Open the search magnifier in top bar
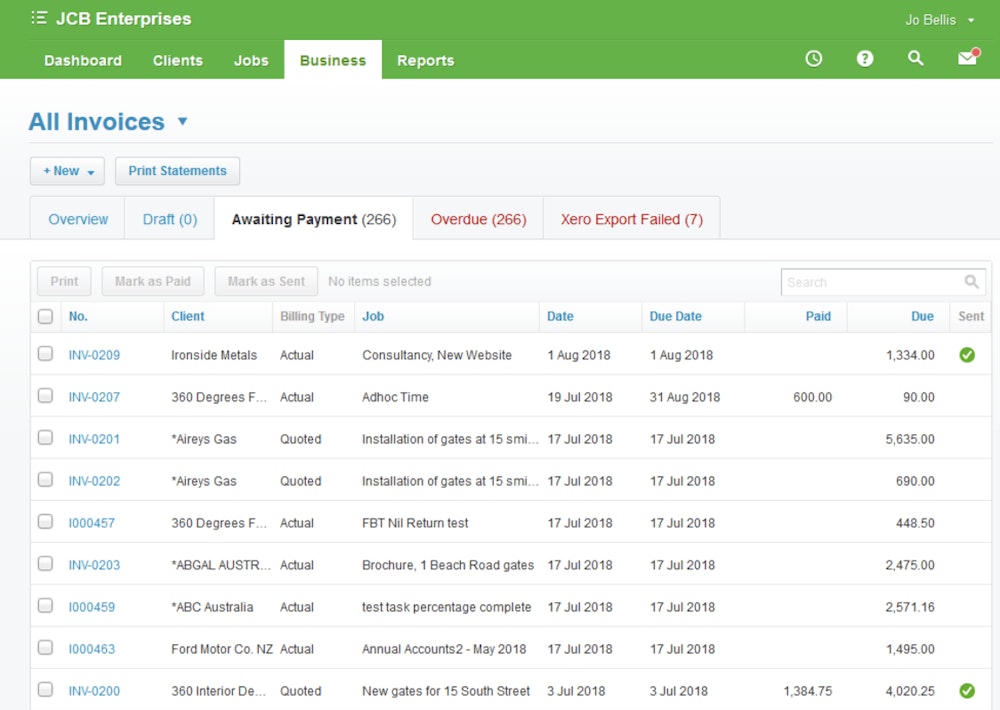Screen dimensions: 1000x710 [x=915, y=59]
